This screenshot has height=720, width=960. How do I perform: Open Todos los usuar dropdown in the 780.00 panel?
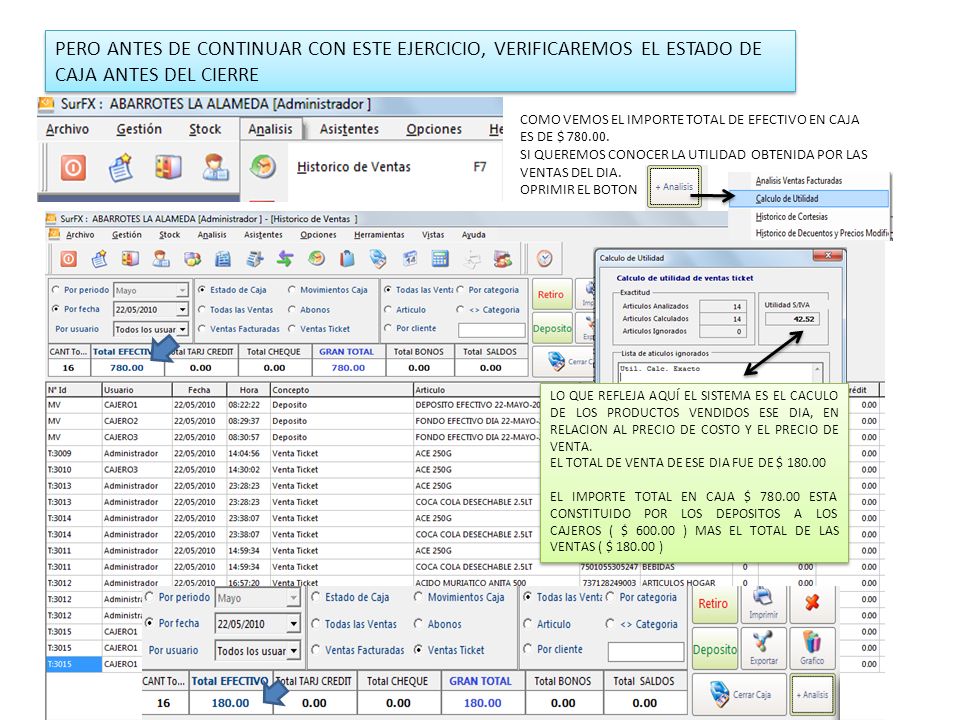click(x=182, y=329)
